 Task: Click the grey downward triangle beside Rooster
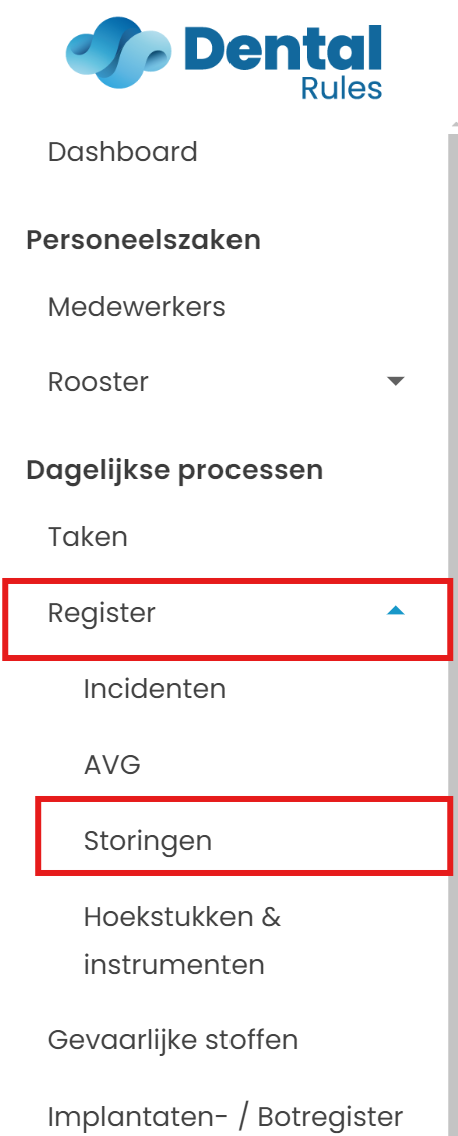[395, 381]
